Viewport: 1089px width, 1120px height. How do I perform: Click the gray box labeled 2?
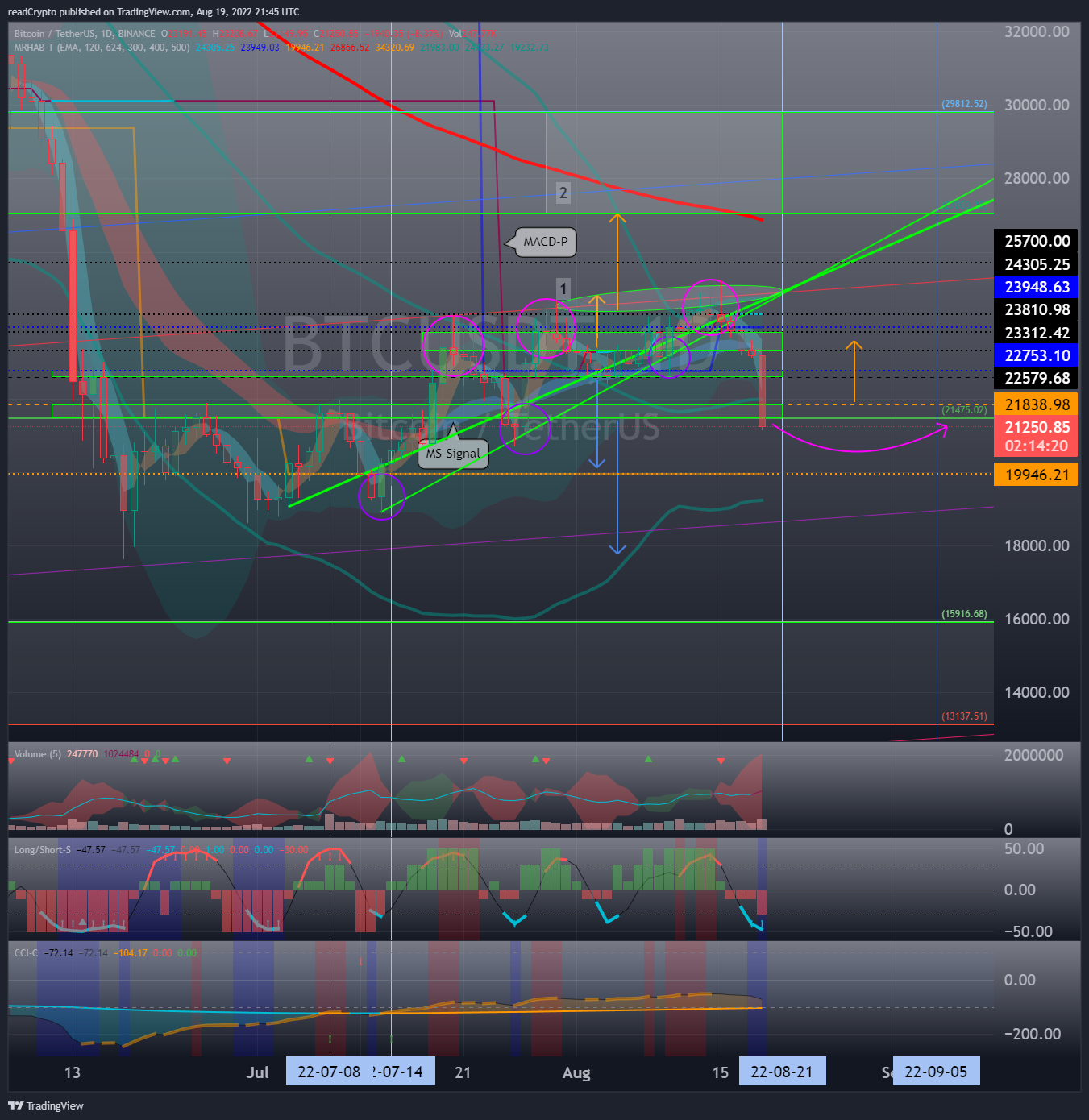click(563, 193)
